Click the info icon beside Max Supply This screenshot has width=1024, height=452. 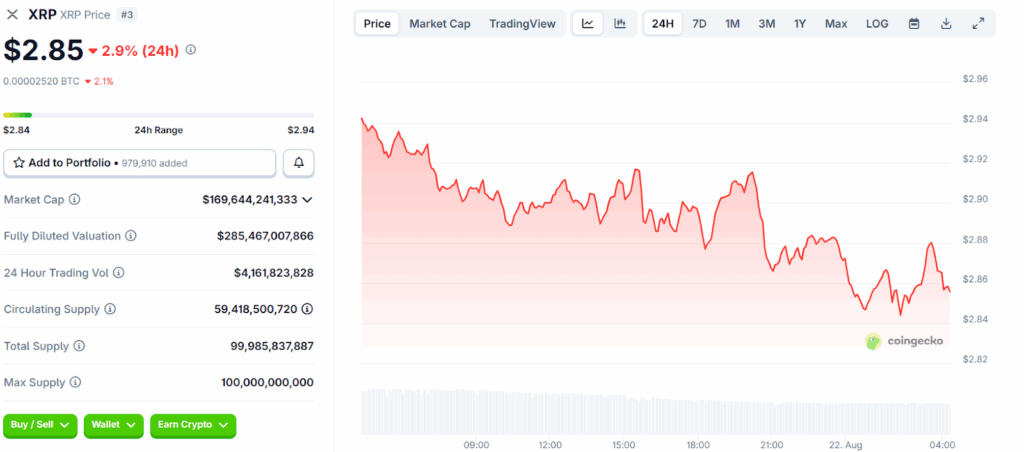(x=75, y=382)
